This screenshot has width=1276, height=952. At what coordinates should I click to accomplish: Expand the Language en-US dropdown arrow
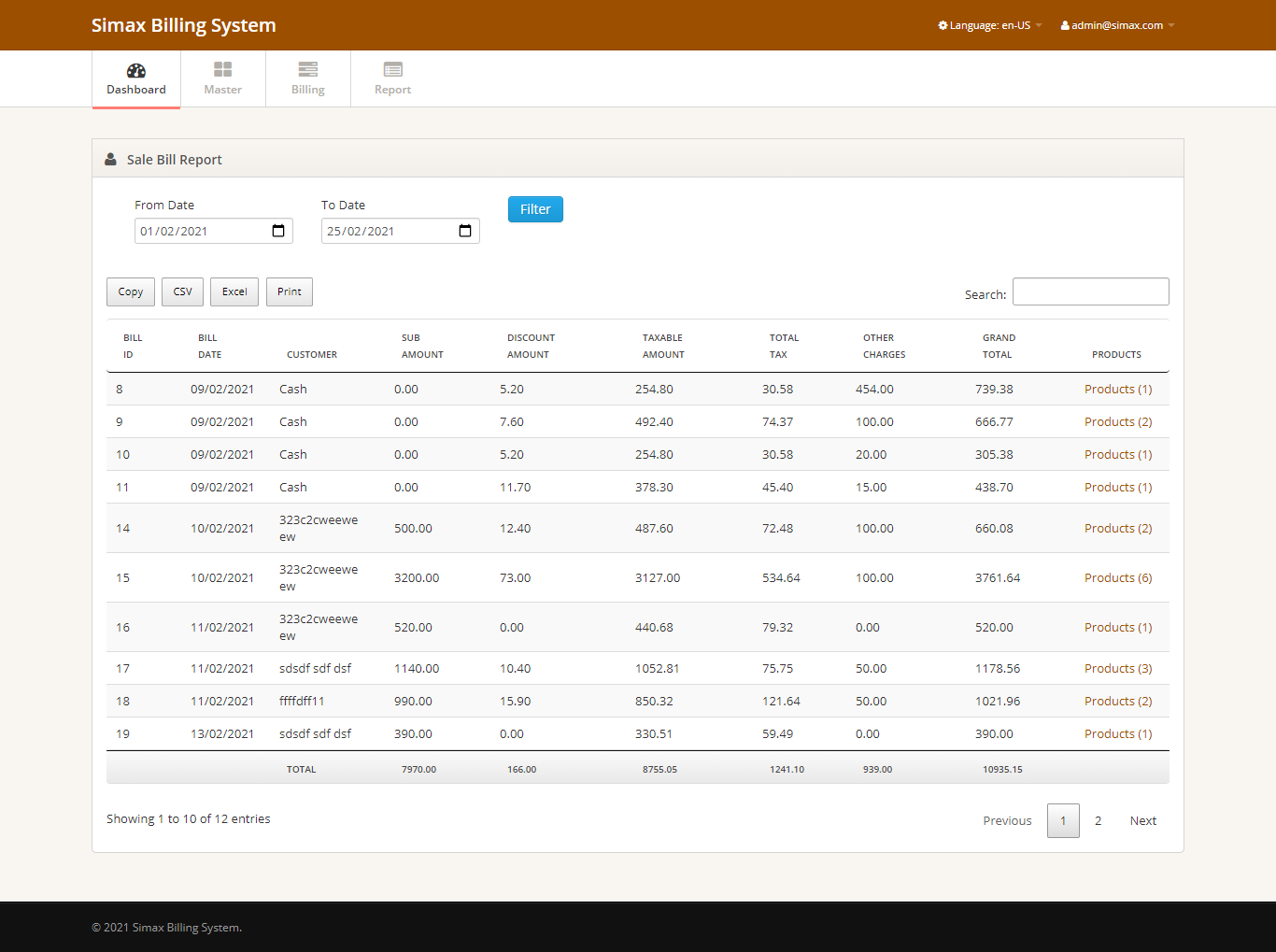(1039, 25)
